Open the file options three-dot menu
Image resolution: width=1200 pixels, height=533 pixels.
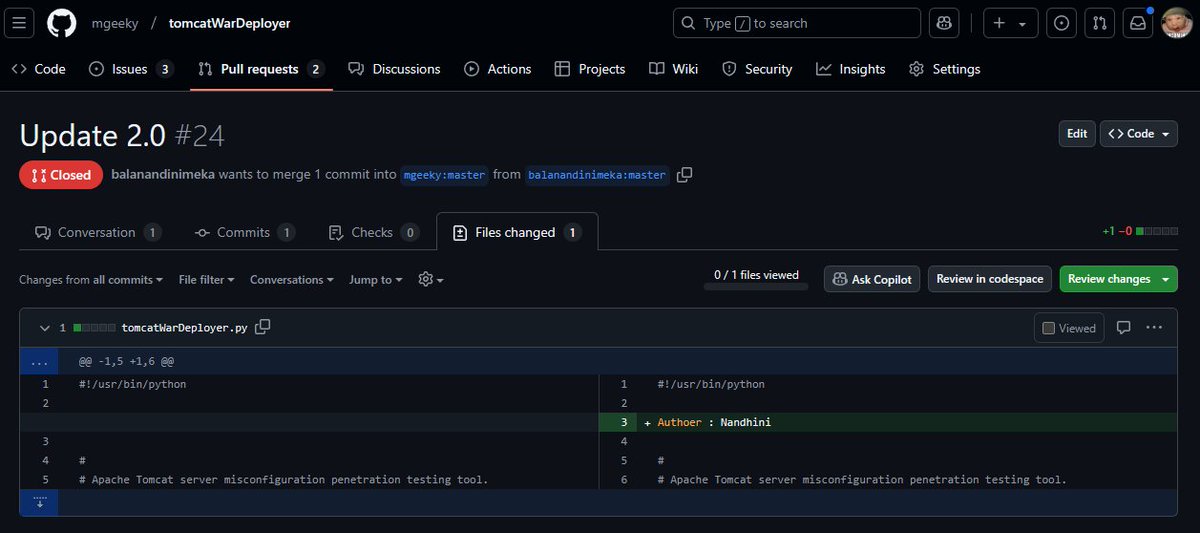coord(1154,327)
